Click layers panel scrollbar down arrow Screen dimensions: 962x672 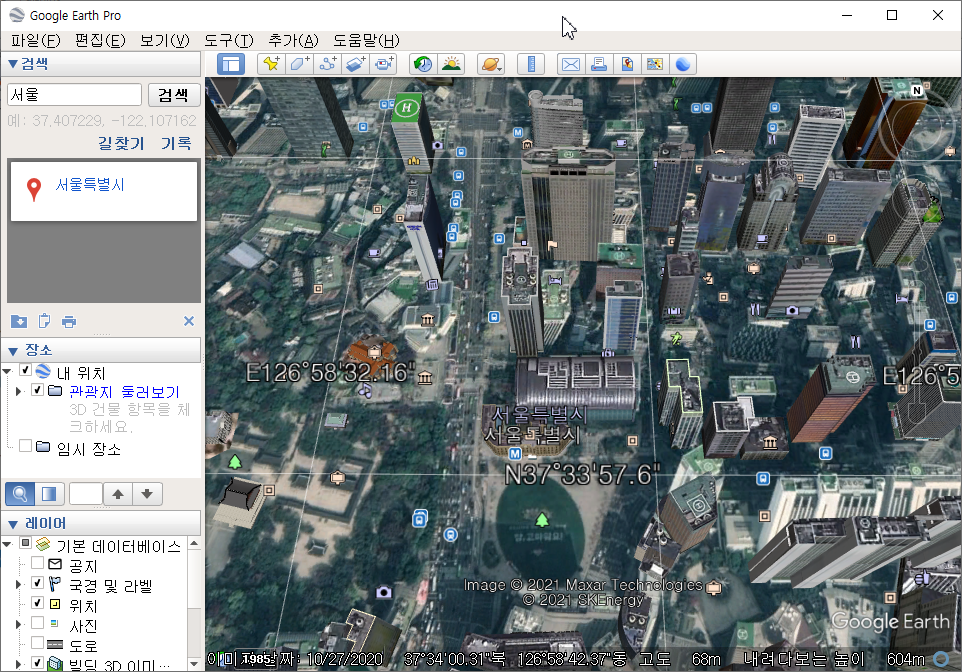coord(194,664)
